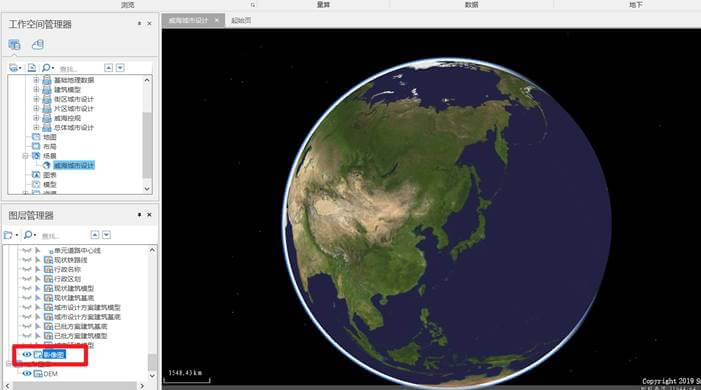
Task: Select the 地图 node in workspace tree
Action: pyautogui.click(x=50, y=137)
